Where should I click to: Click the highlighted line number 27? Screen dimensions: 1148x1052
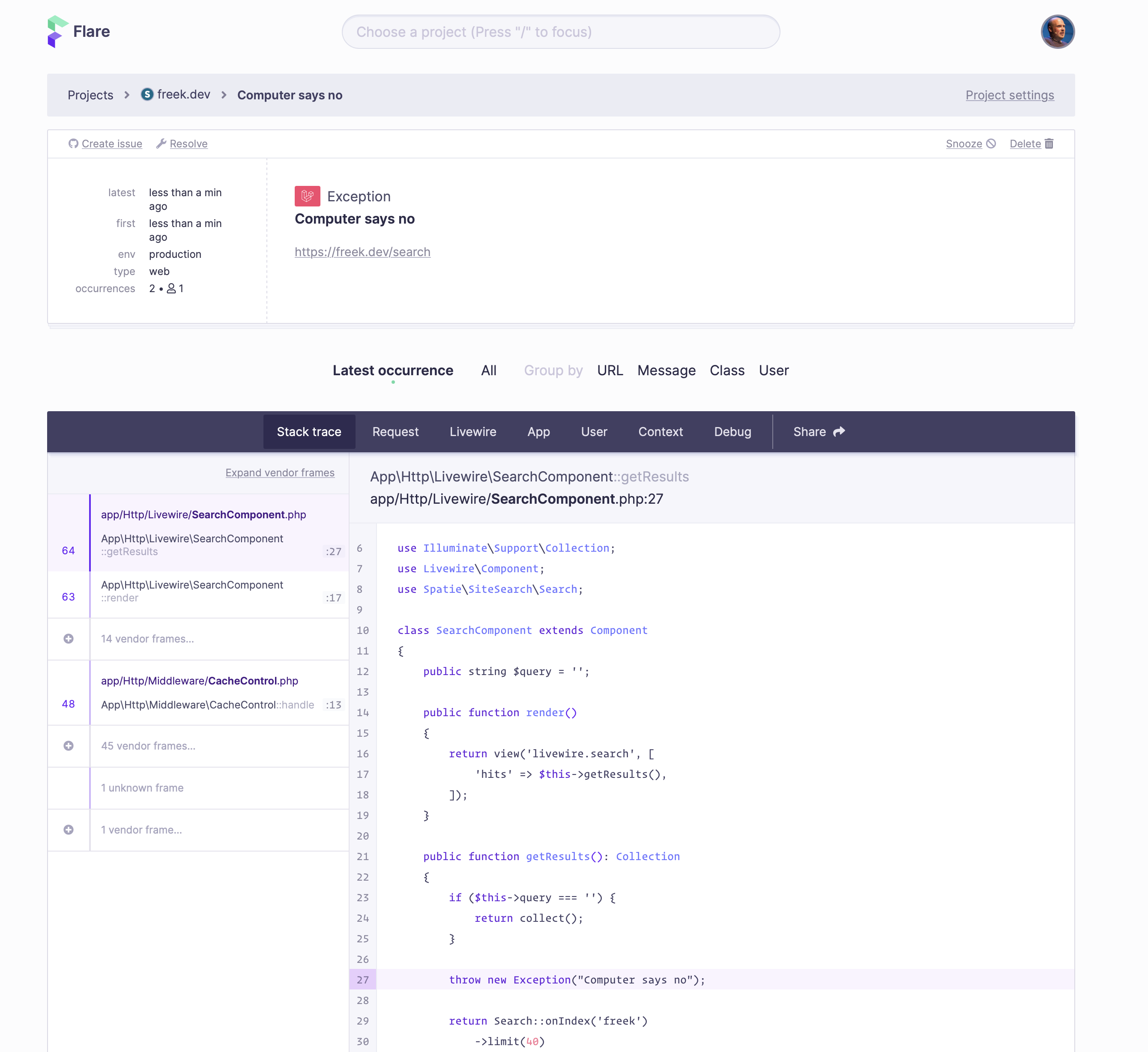[x=363, y=980]
